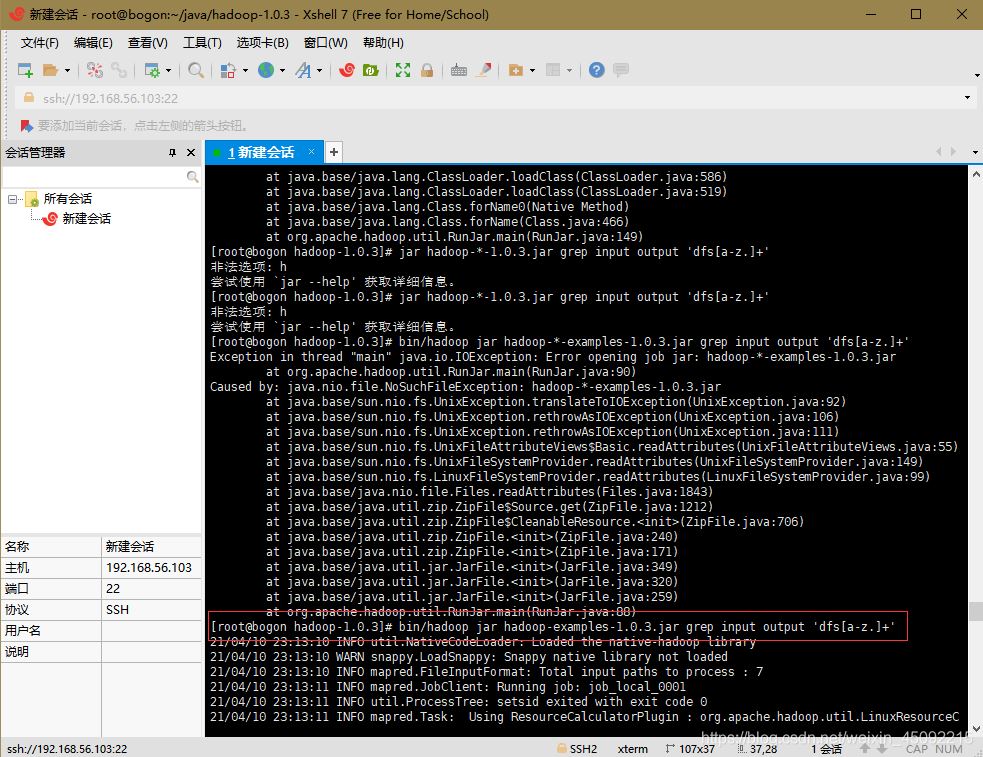Viewport: 983px width, 757px height.
Task: Toggle pin on session manager panel
Action: (172, 152)
